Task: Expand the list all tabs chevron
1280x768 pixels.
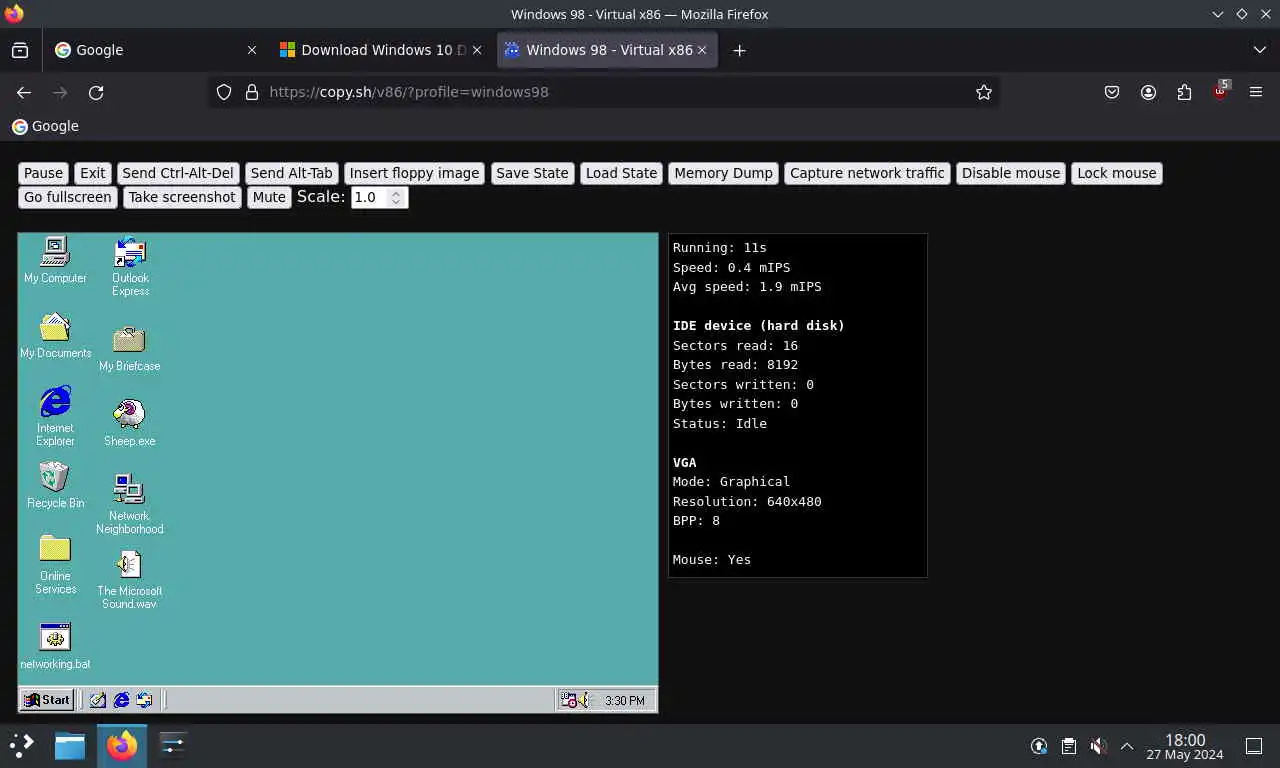Action: 1259,50
